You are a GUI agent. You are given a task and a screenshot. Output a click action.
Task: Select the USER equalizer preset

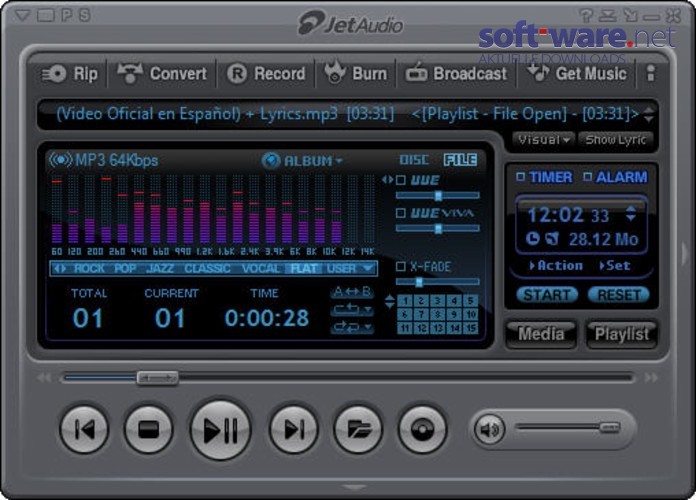tap(341, 269)
